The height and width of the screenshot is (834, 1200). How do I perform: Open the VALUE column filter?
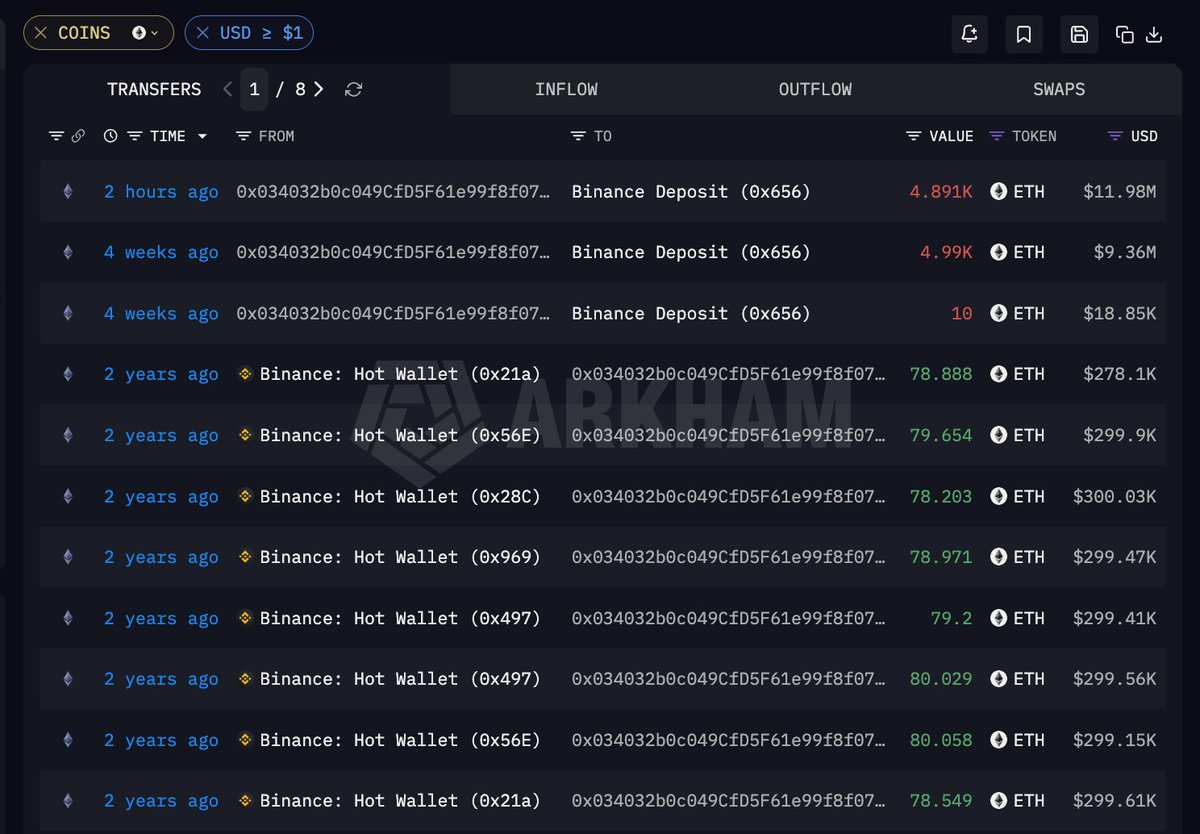click(x=913, y=136)
